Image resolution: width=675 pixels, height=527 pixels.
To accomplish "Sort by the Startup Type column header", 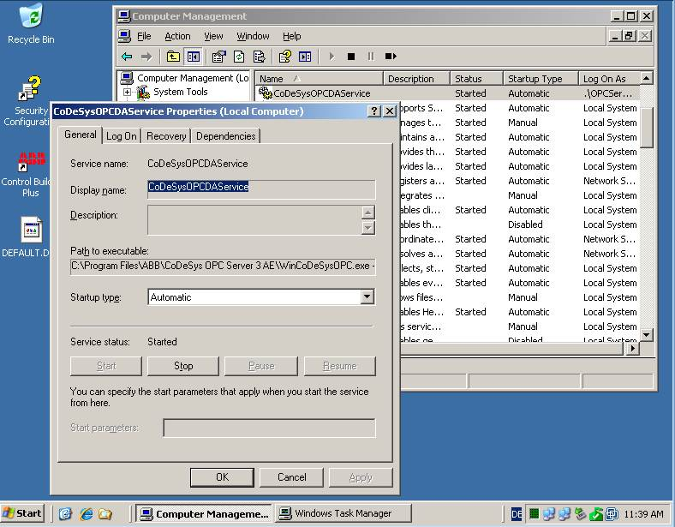I will [540, 79].
